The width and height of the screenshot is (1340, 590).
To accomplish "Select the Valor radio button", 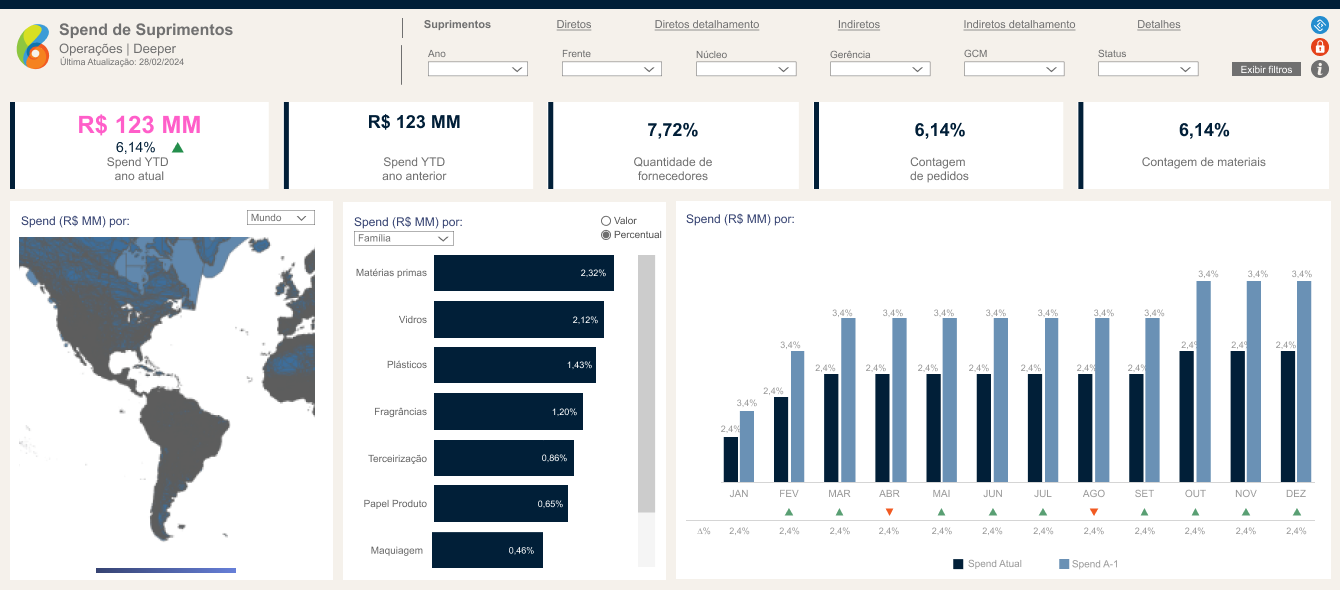I will point(606,221).
